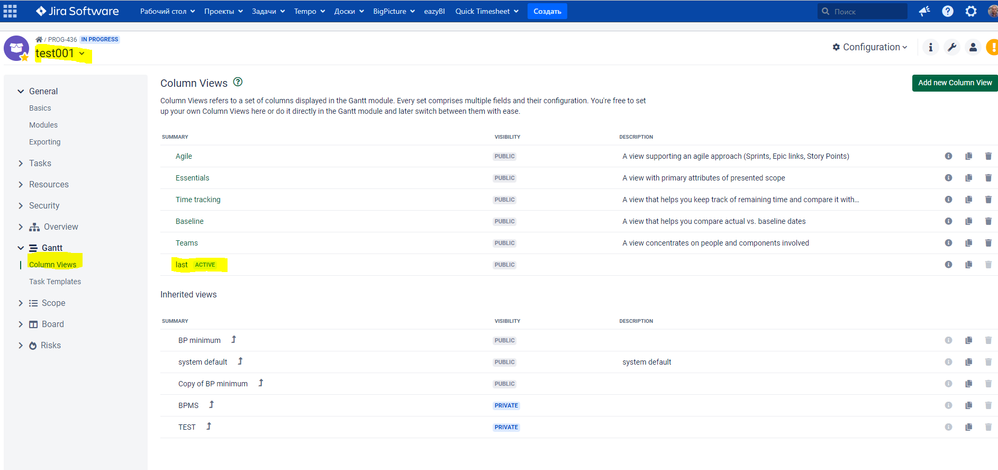The image size is (998, 470).
Task: Open the Essentials column view link
Action: [192, 178]
